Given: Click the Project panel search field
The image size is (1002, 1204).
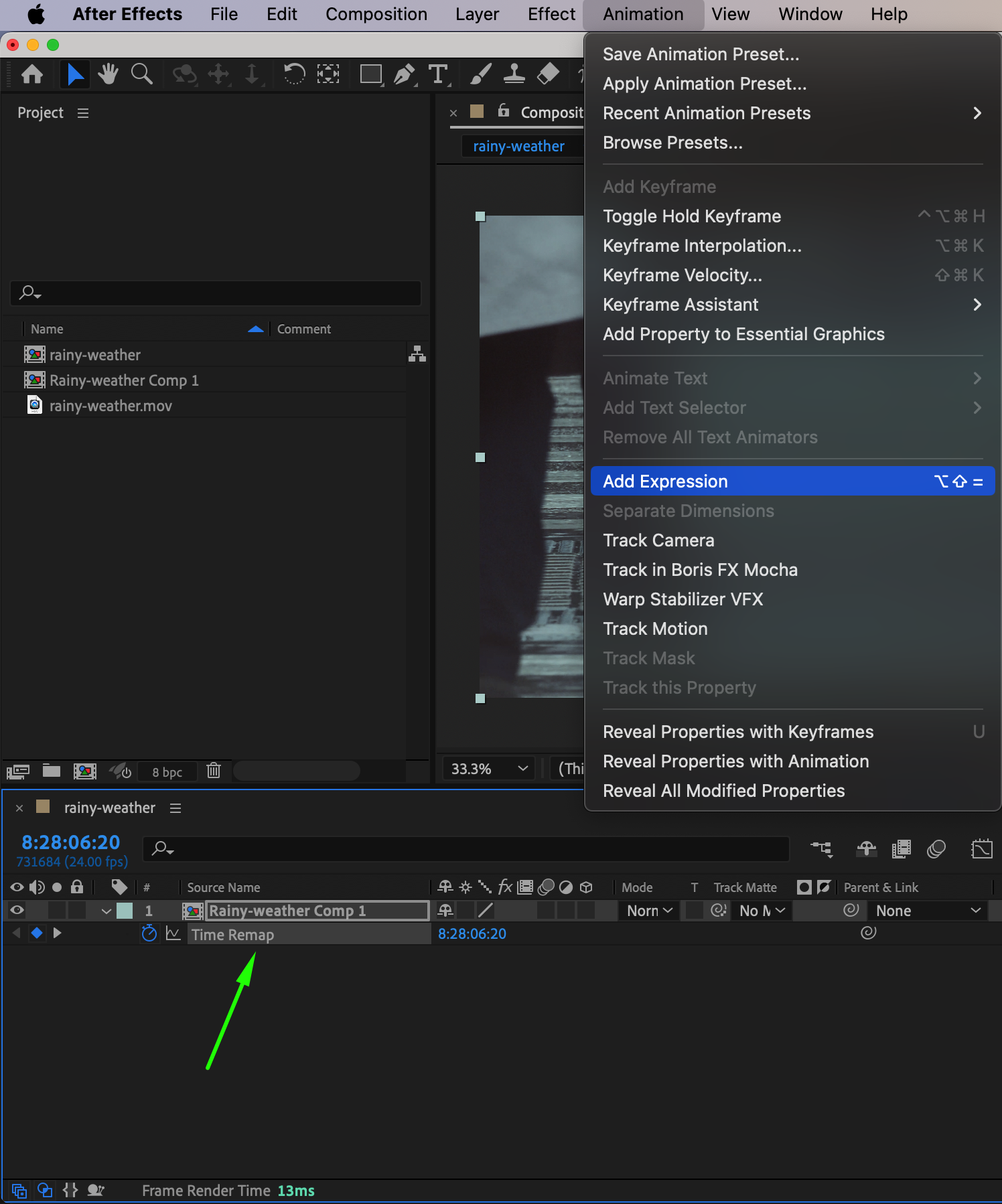Looking at the screenshot, I should point(216,293).
